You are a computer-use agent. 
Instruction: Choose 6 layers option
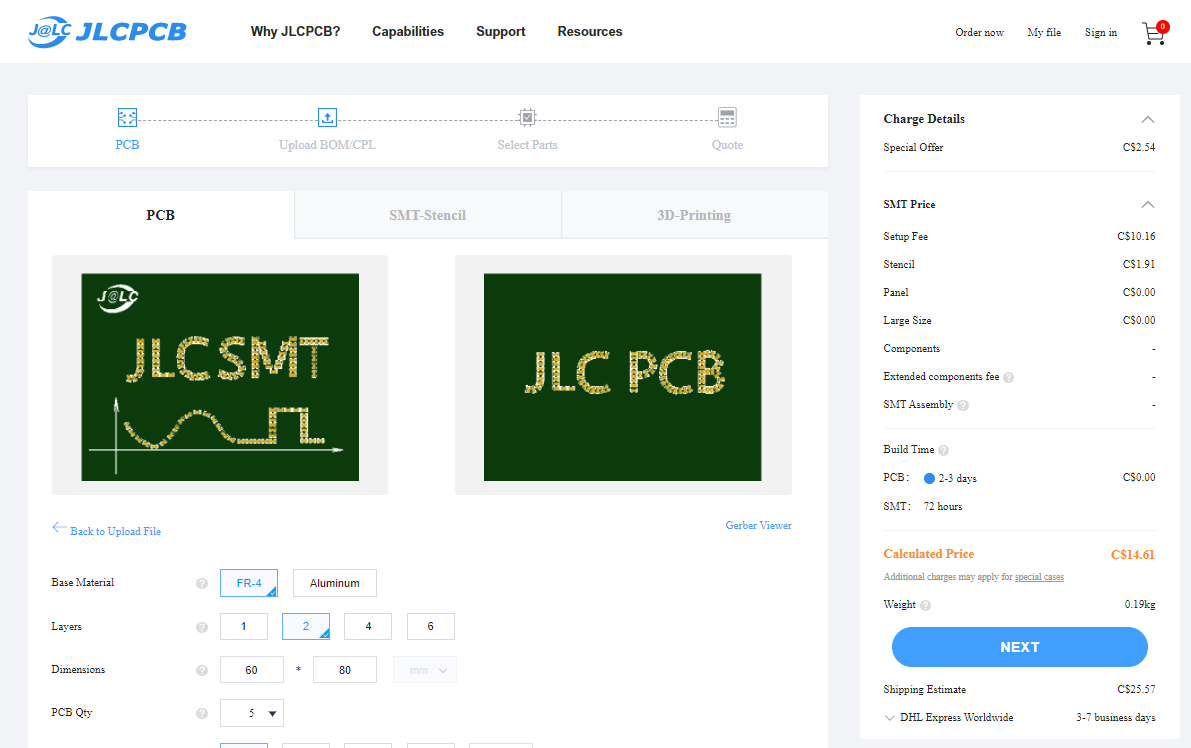[x=431, y=626]
